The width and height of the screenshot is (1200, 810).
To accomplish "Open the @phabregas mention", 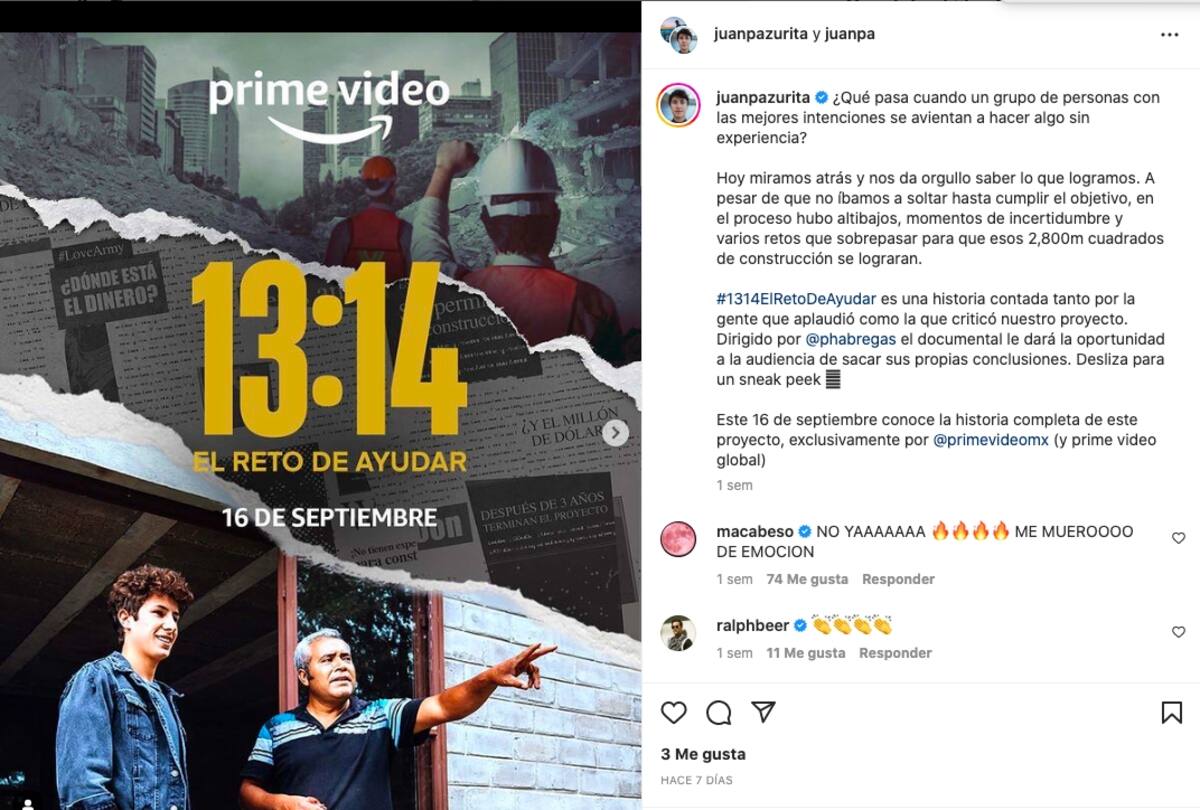I will coord(846,339).
